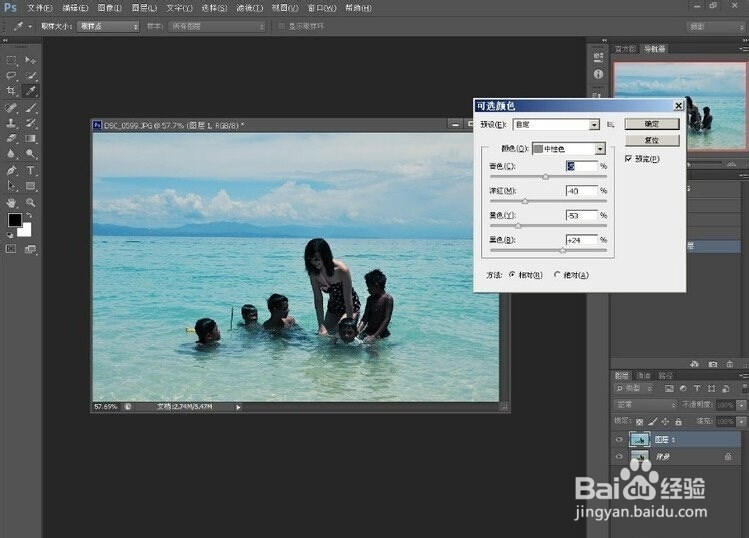Select the Rectangular Marquee tool
Screen dimensions: 749x538
[x=11, y=60]
